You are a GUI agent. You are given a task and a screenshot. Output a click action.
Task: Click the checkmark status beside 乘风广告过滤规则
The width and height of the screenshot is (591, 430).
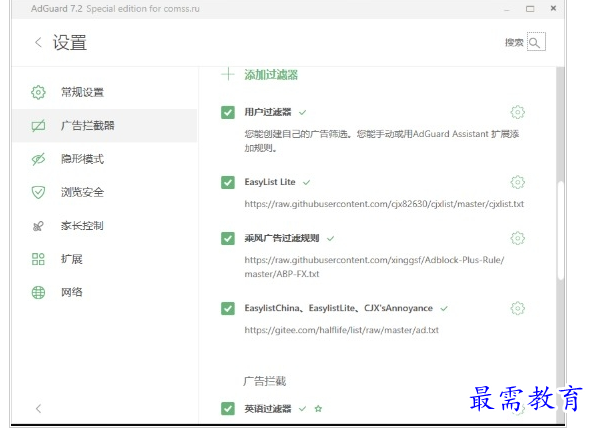point(331,239)
